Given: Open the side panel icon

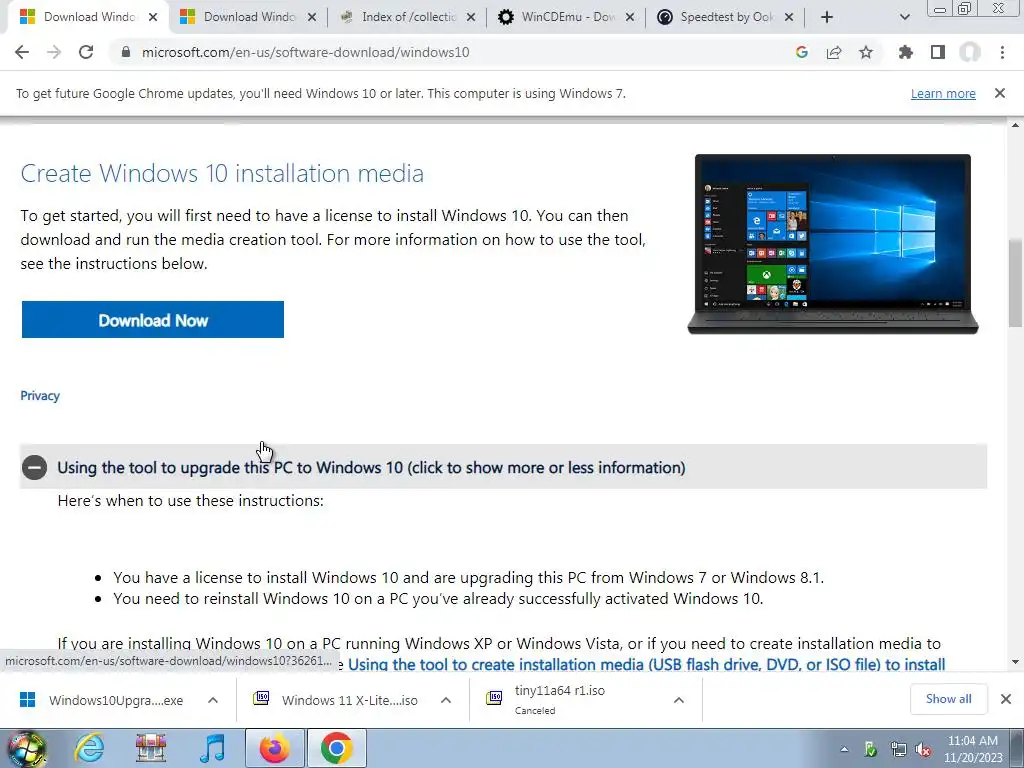Looking at the screenshot, I should click(x=938, y=52).
